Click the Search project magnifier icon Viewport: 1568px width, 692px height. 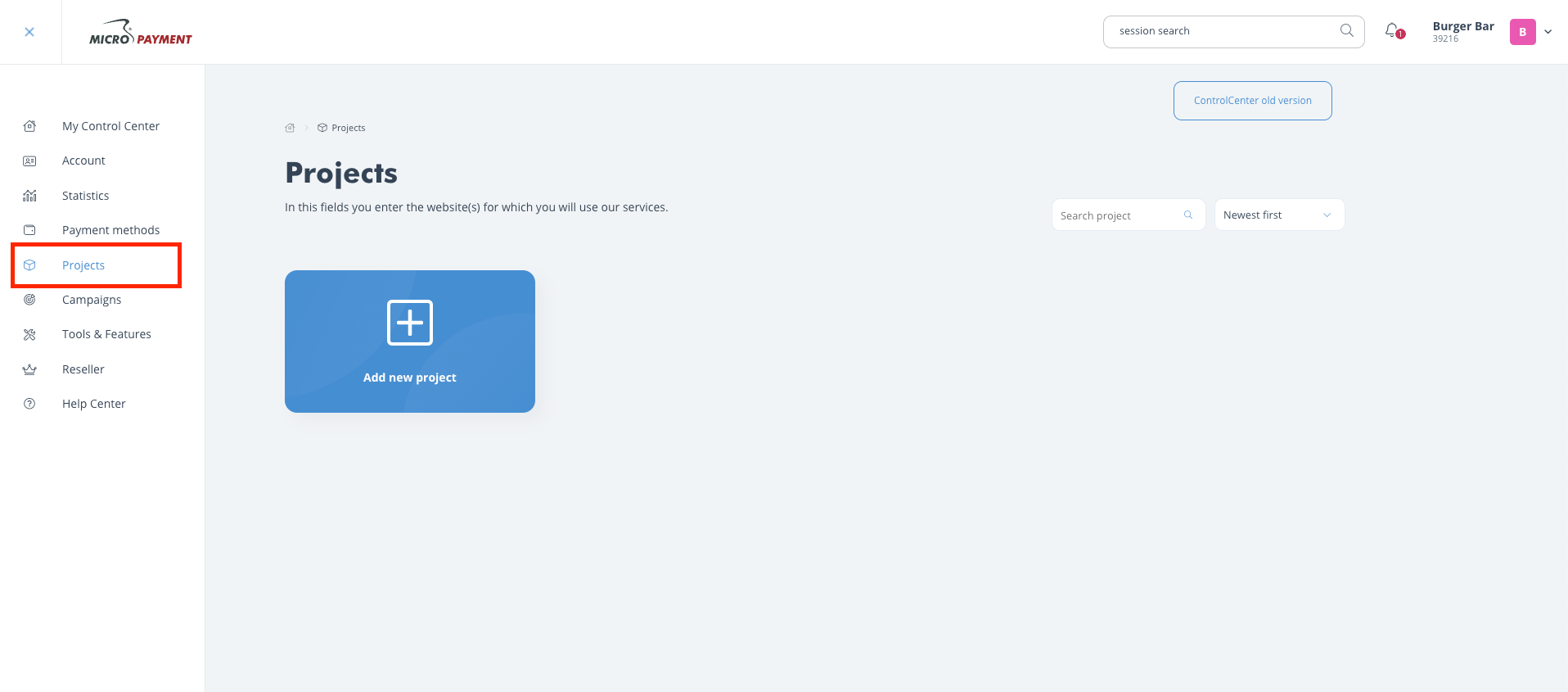(x=1188, y=215)
